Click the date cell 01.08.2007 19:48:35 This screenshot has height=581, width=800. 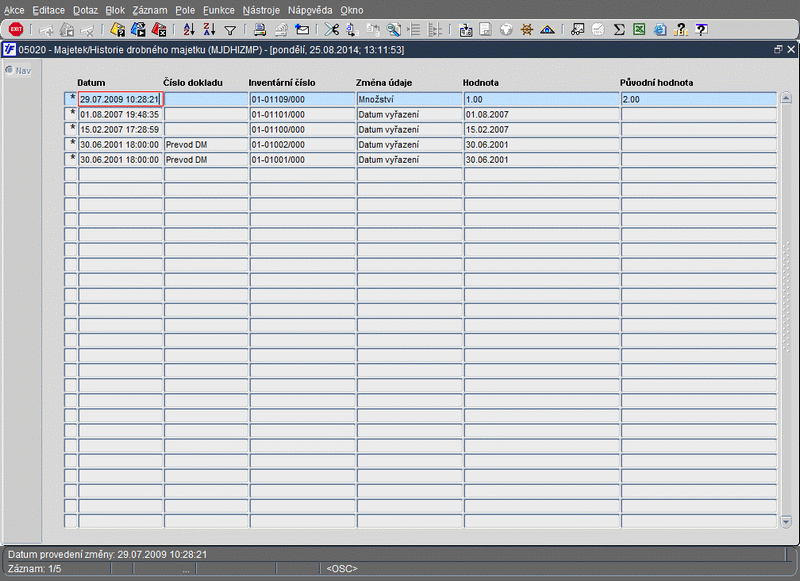[x=120, y=114]
